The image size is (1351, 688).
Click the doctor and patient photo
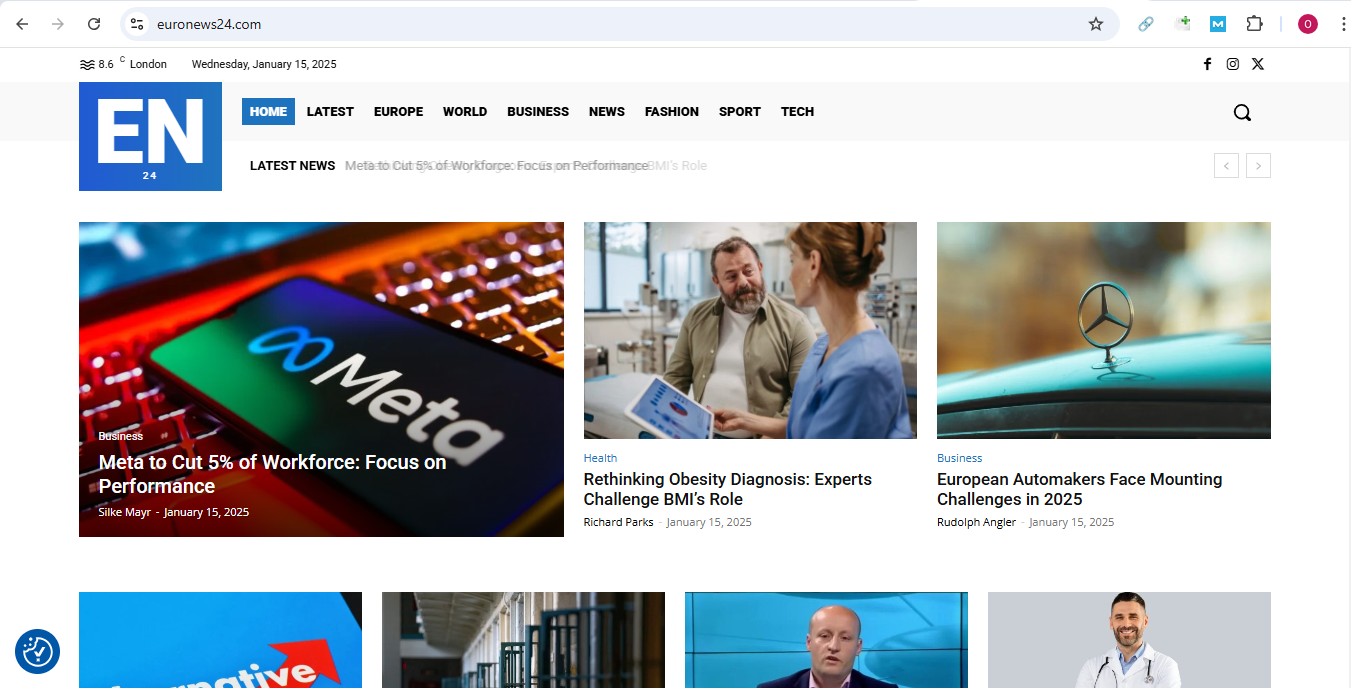[x=750, y=330]
